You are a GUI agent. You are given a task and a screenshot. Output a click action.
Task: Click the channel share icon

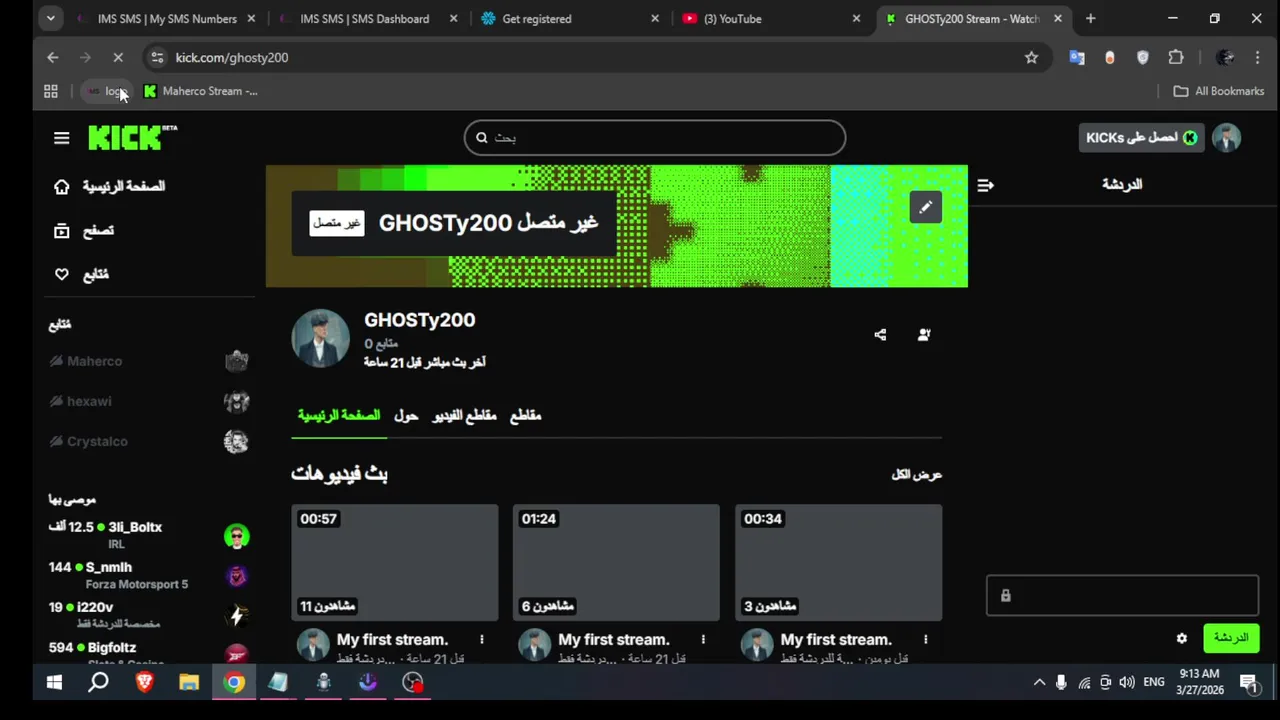pyautogui.click(x=880, y=335)
